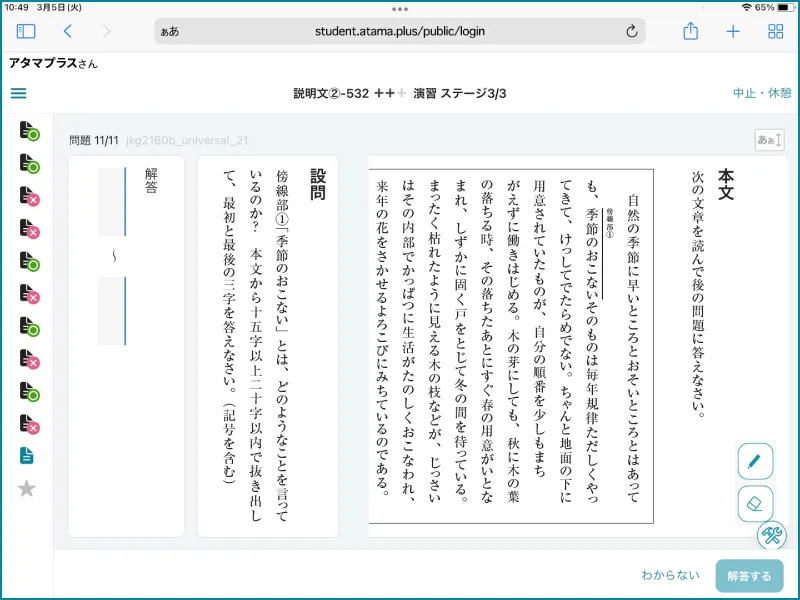Open the Safari share sheet icon
The image size is (800, 600).
click(690, 31)
